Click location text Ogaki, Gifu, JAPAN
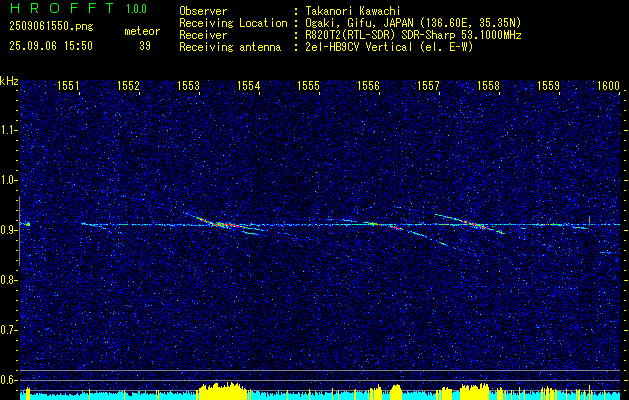 coord(359,23)
